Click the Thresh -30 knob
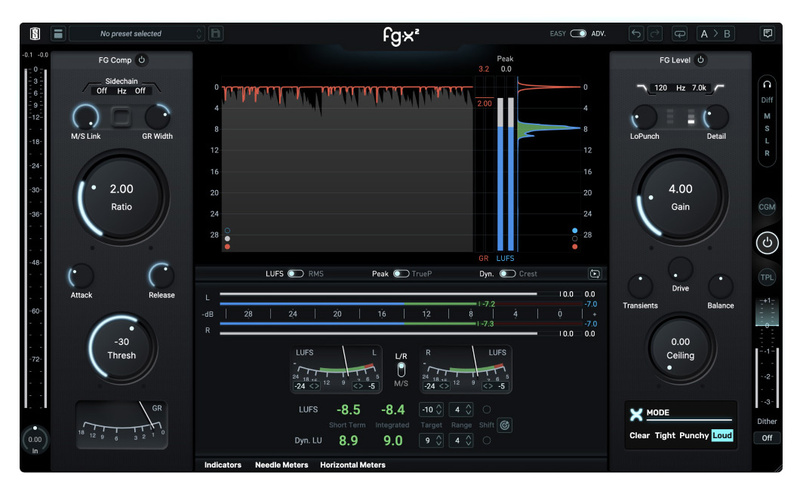 [121, 348]
